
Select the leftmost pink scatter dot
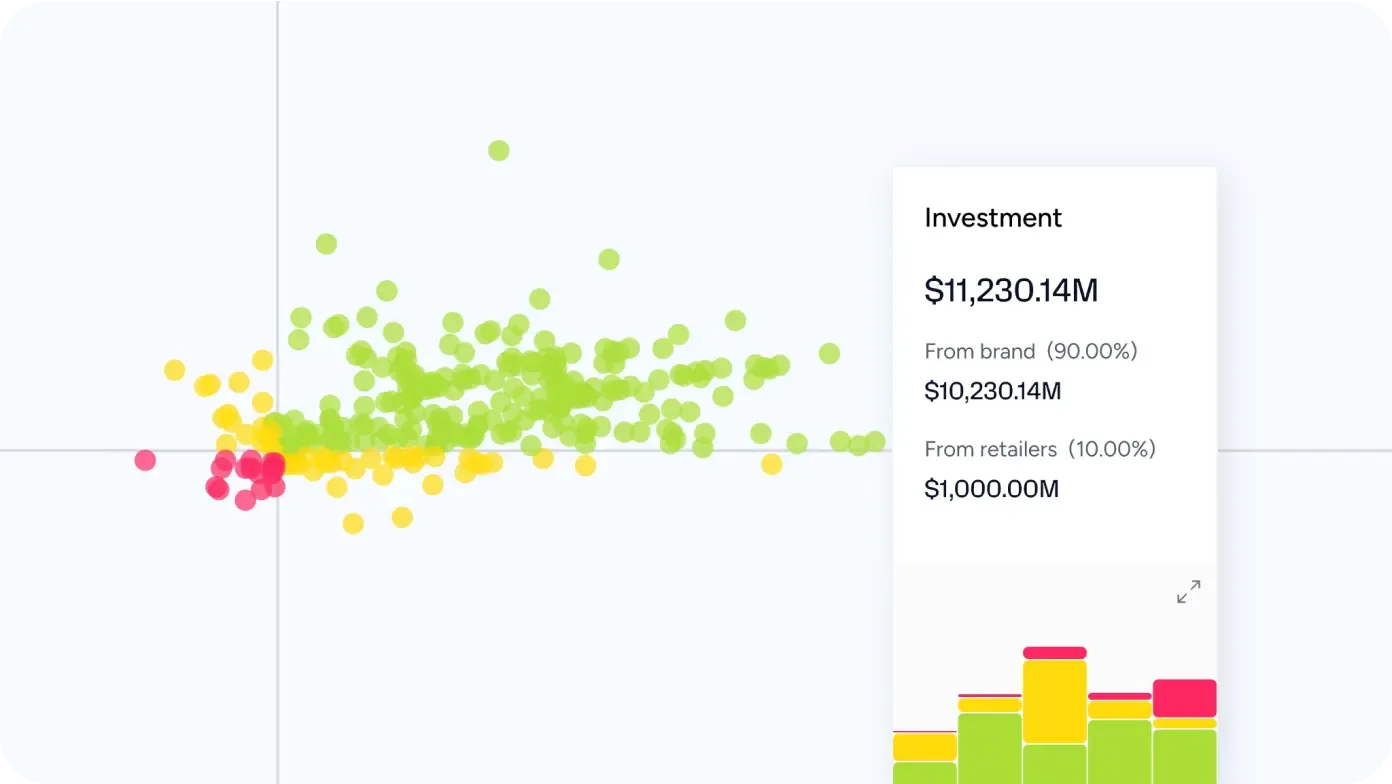(x=146, y=460)
